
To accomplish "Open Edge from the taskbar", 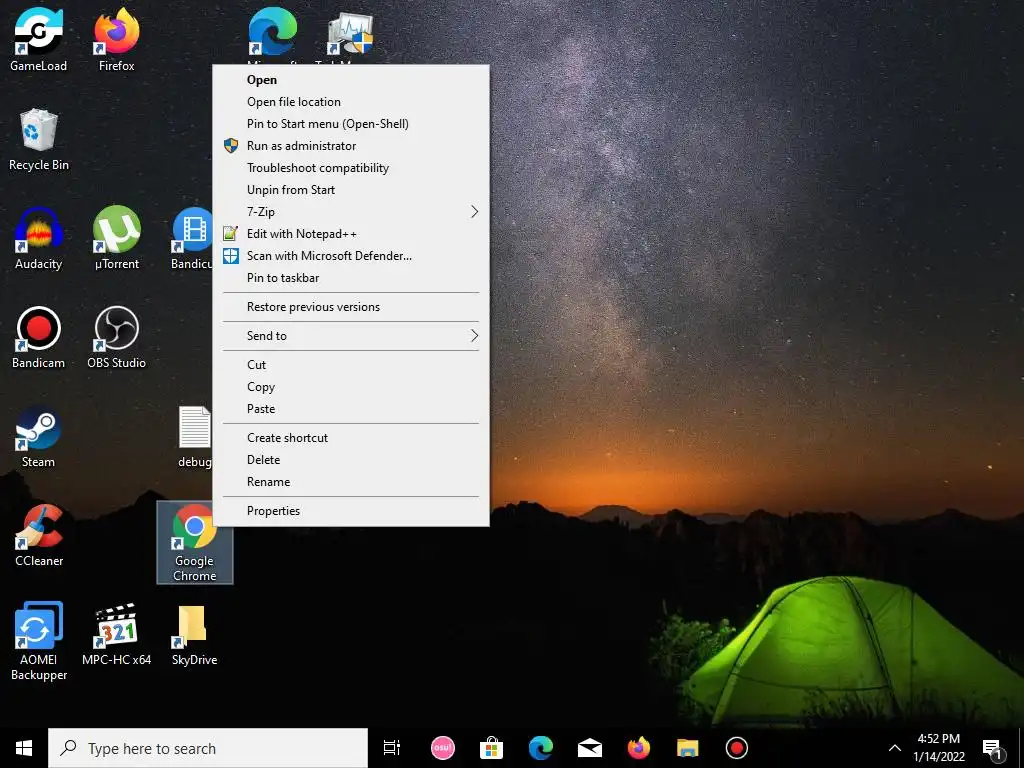I will [541, 748].
